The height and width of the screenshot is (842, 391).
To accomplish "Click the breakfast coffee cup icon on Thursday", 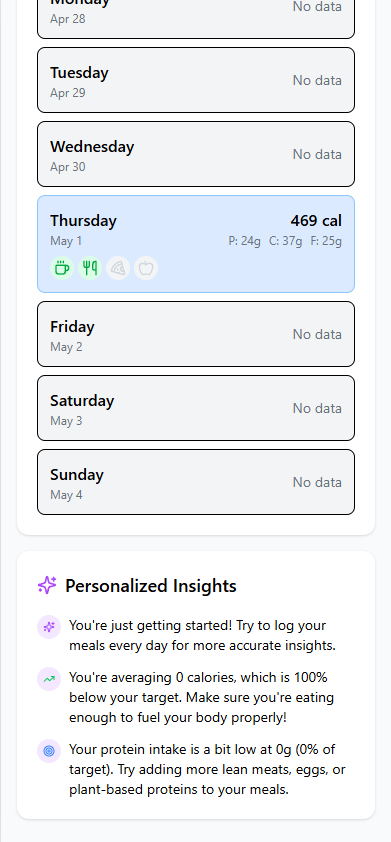I will point(62,268).
